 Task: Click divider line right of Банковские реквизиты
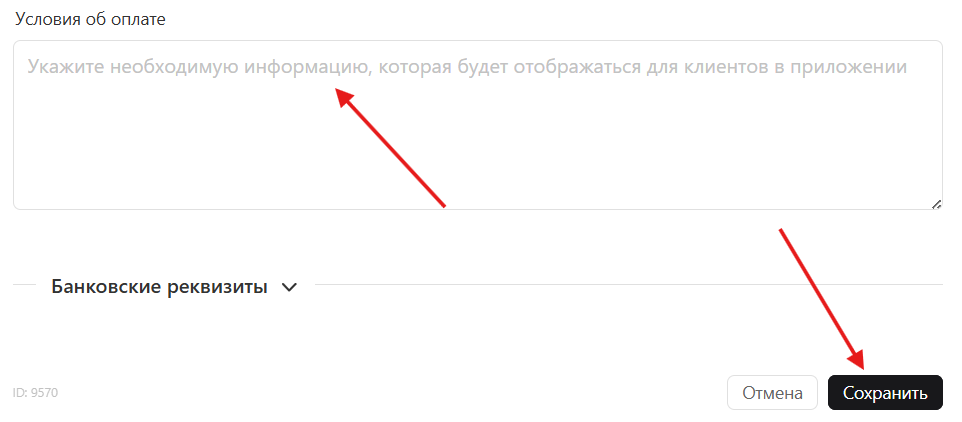(x=629, y=285)
